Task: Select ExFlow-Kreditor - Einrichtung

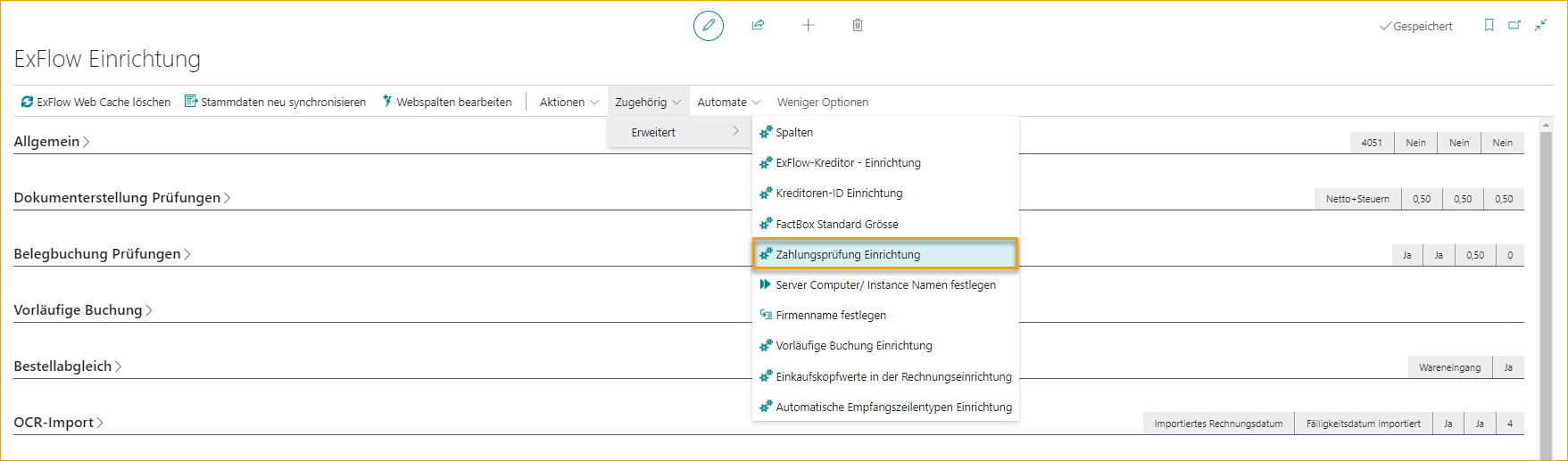Action: 885,162
